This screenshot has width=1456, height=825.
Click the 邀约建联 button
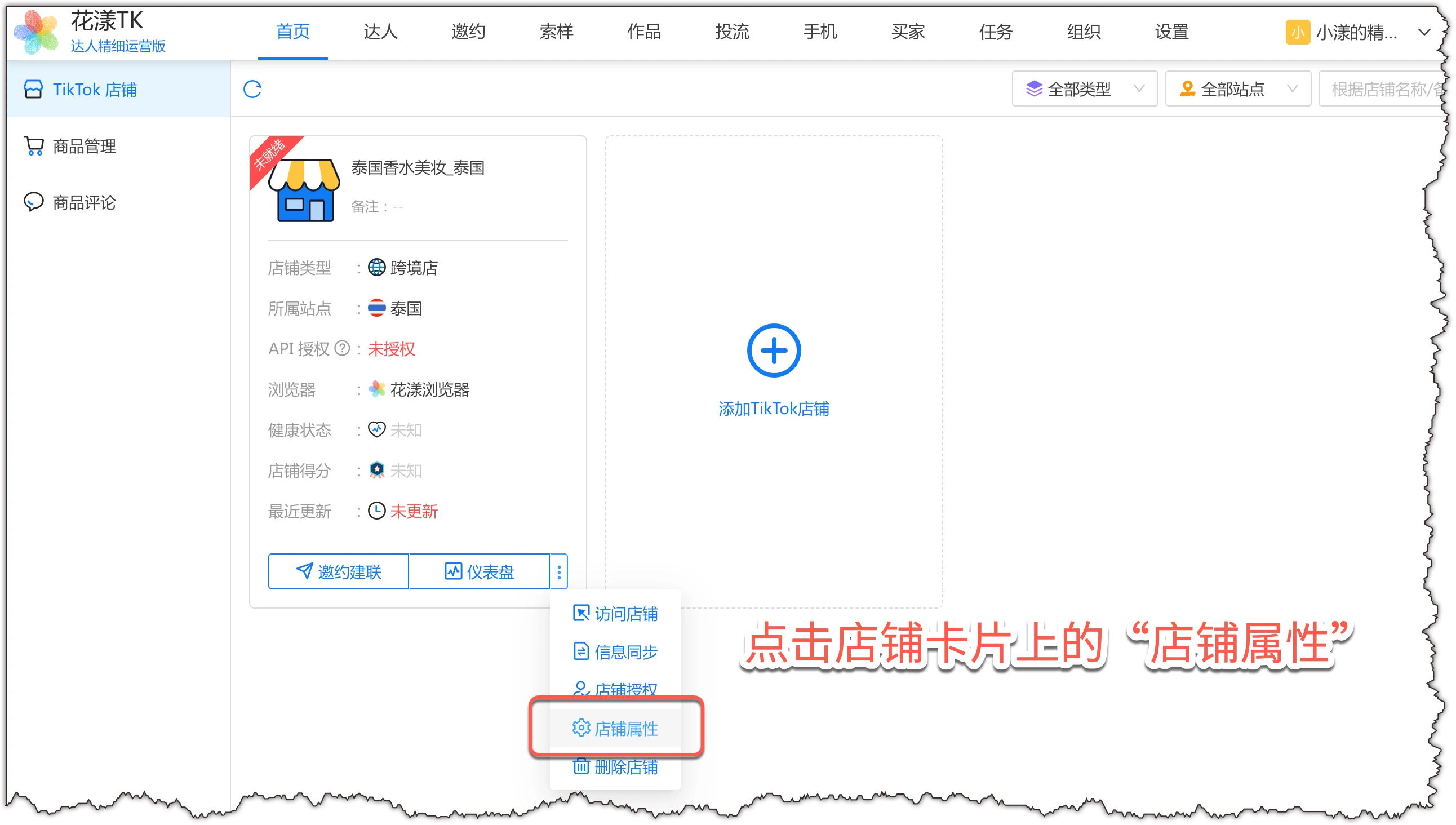click(x=338, y=572)
